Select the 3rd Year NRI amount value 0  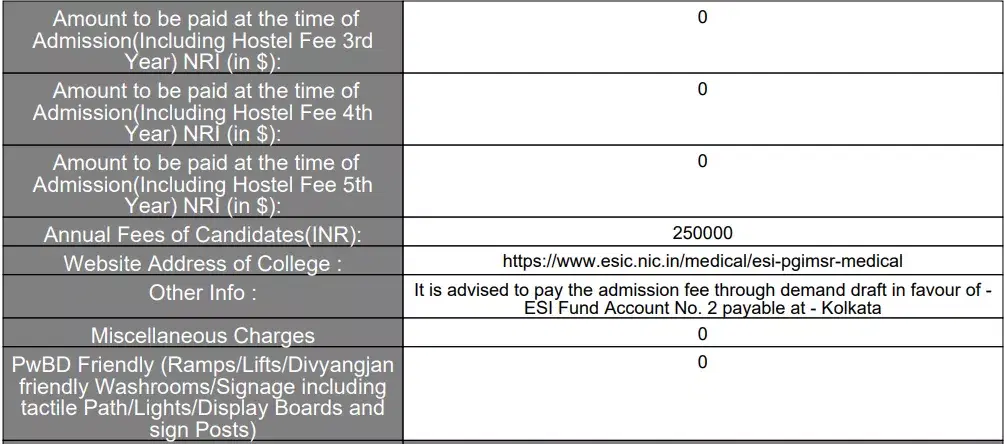pyautogui.click(x=702, y=17)
